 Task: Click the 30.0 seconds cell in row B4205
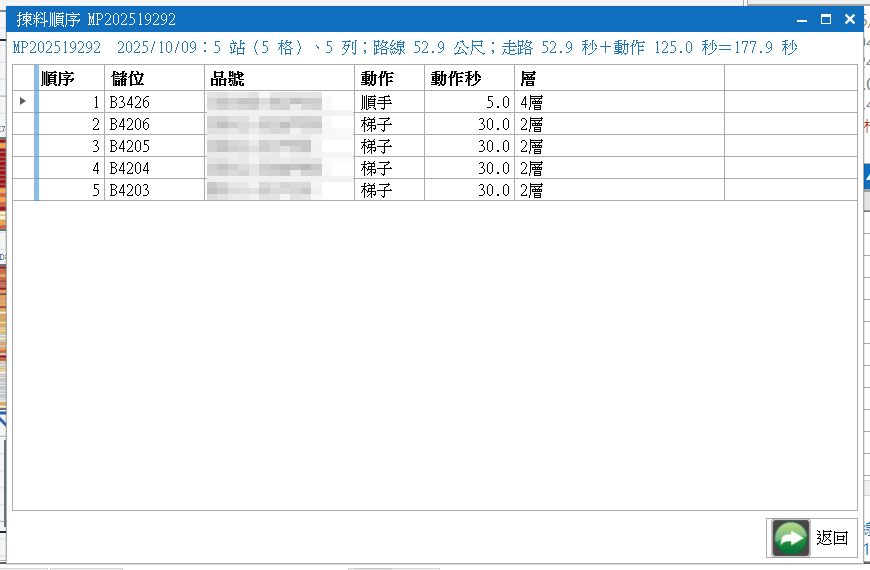[469, 146]
